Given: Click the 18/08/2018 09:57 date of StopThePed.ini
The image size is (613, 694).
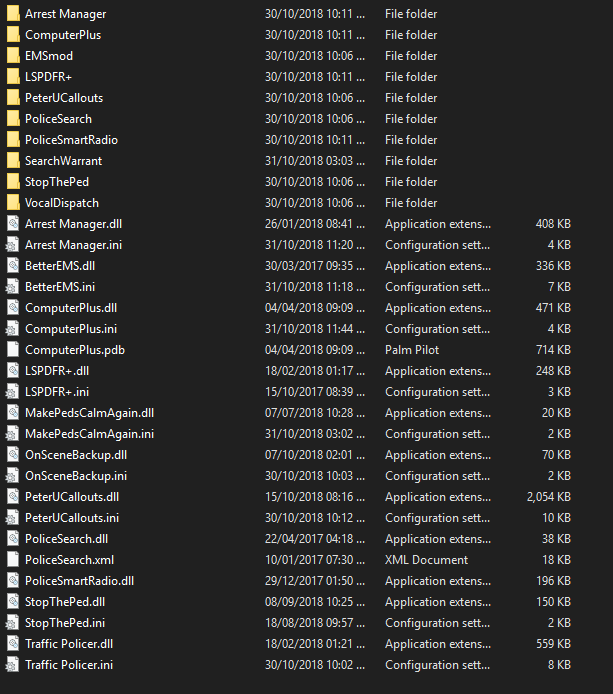Looking at the screenshot, I should pos(315,623).
